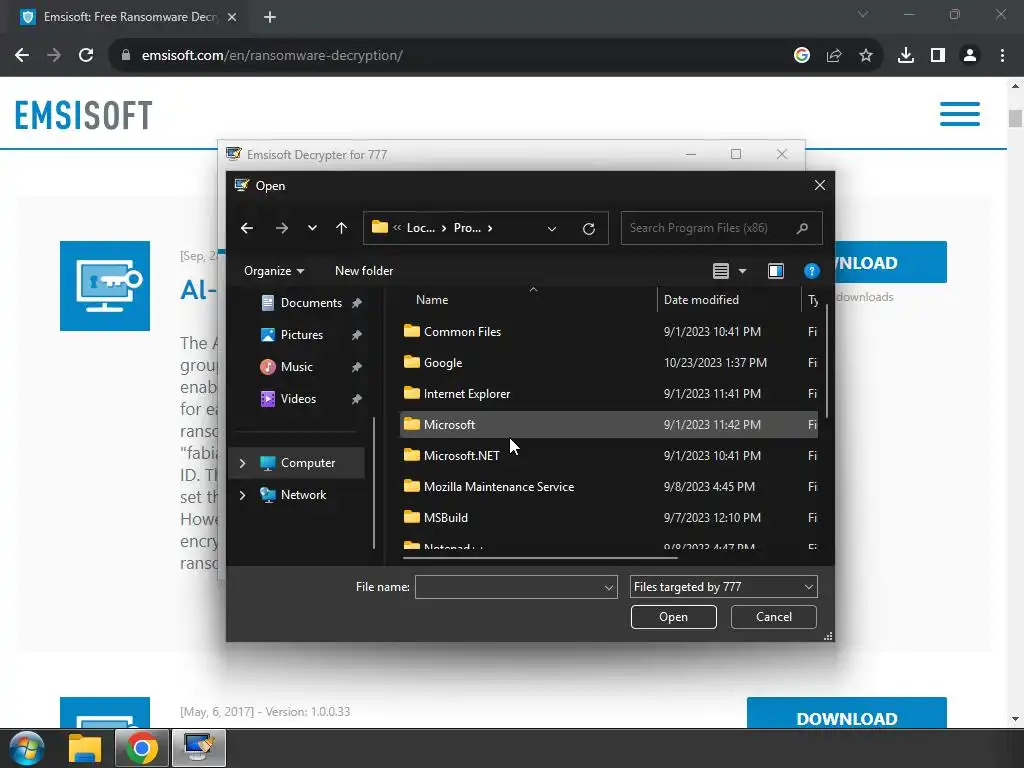Select the Mozilla Maintenance Service folder
The height and width of the screenshot is (768, 1024).
pos(608,487)
